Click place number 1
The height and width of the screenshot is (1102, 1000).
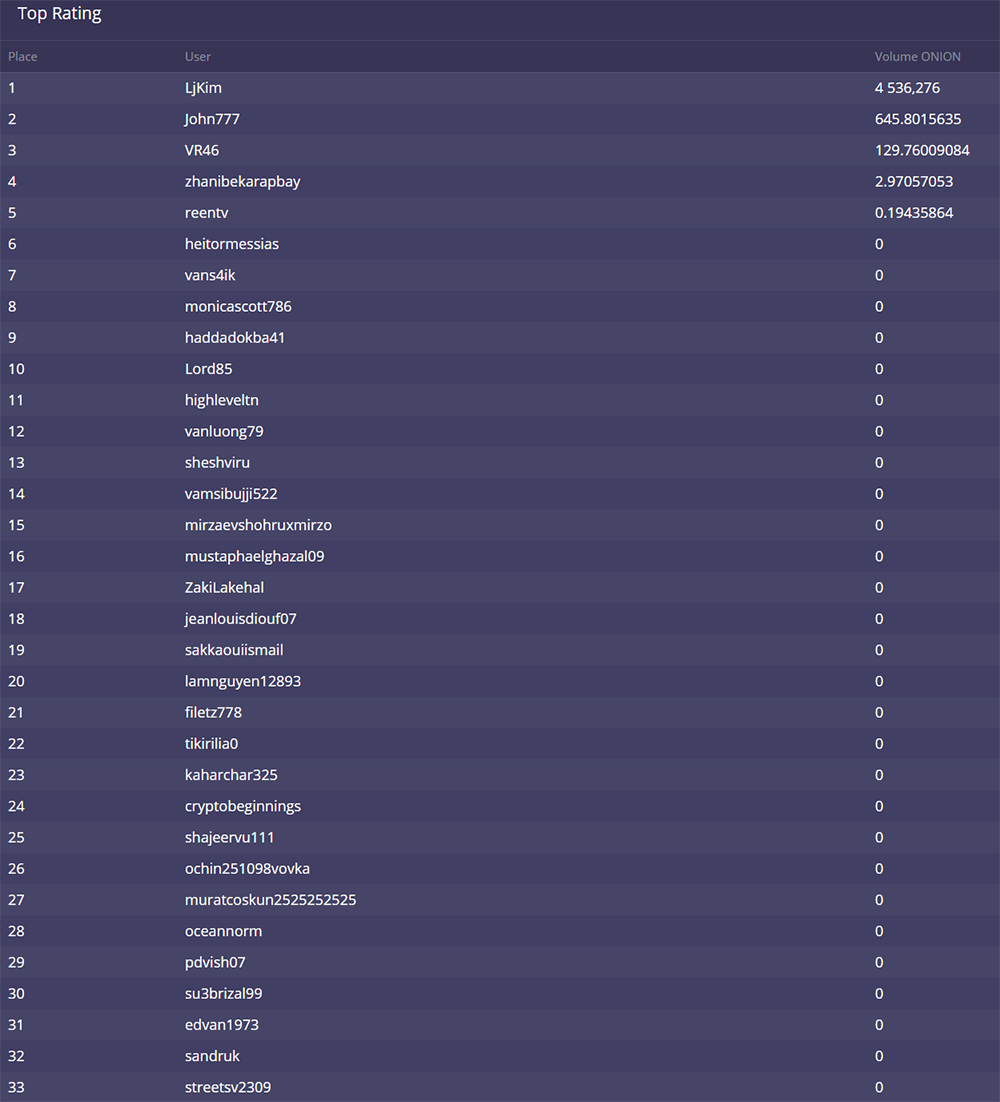coord(12,88)
